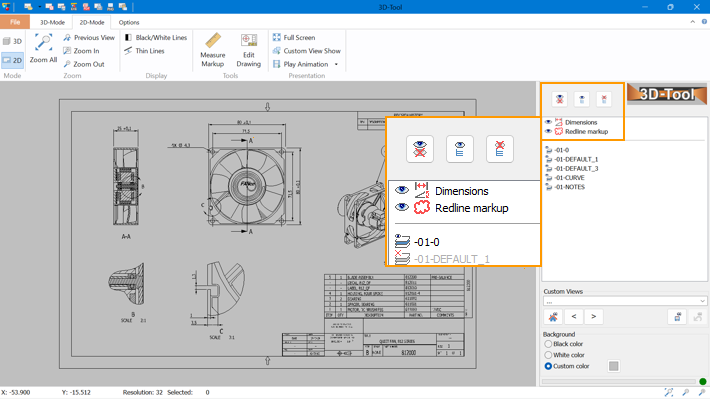Start Custom View Show
The height and width of the screenshot is (400, 710).
[306, 51]
